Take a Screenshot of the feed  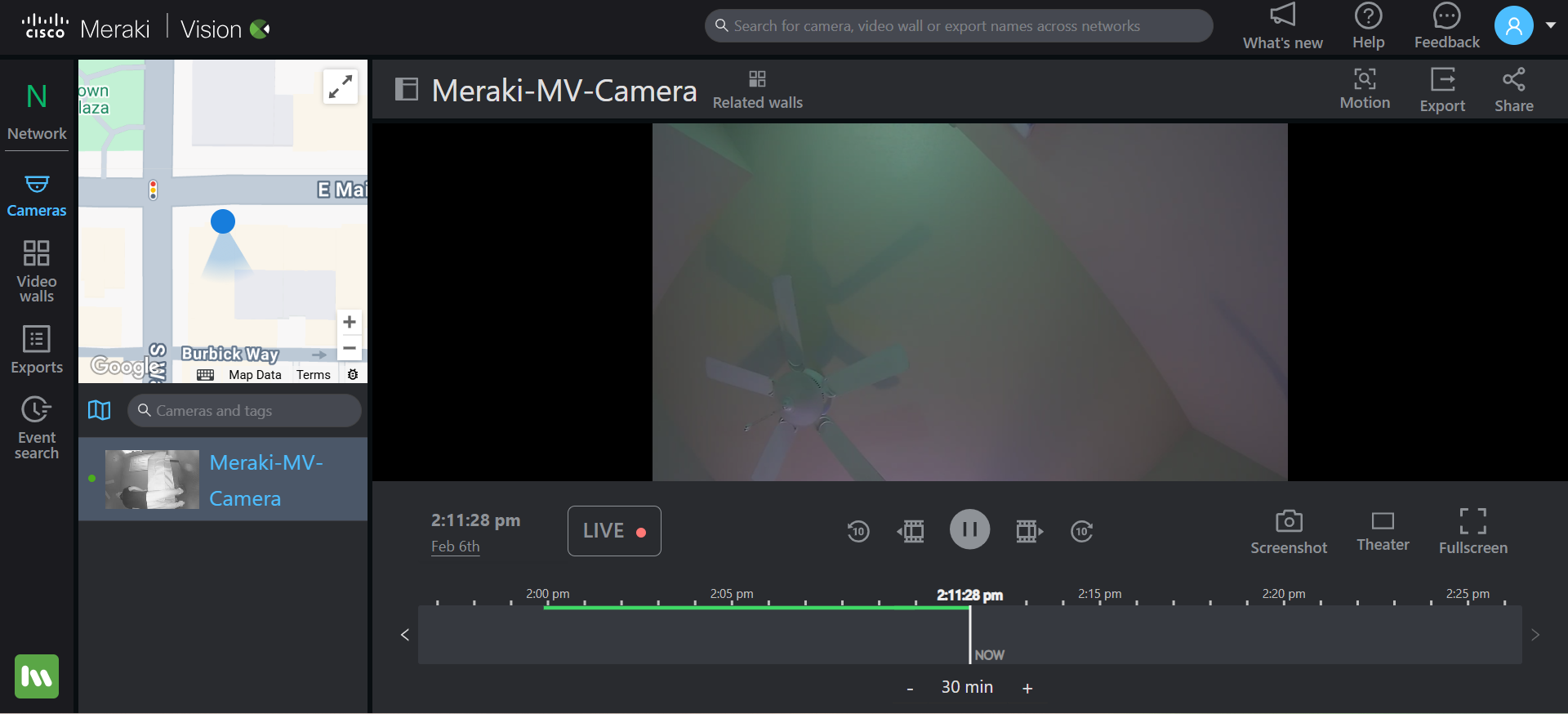coord(1289,532)
